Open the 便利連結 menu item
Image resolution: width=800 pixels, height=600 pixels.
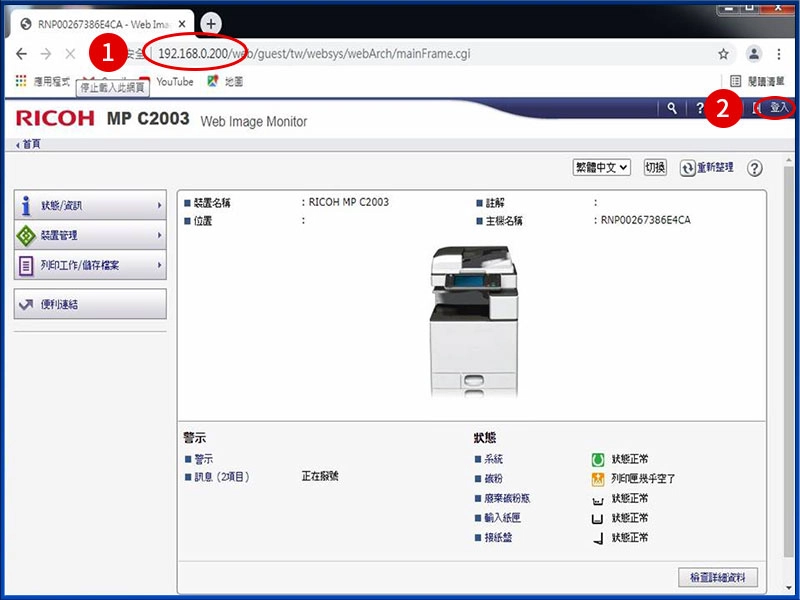tap(90, 305)
